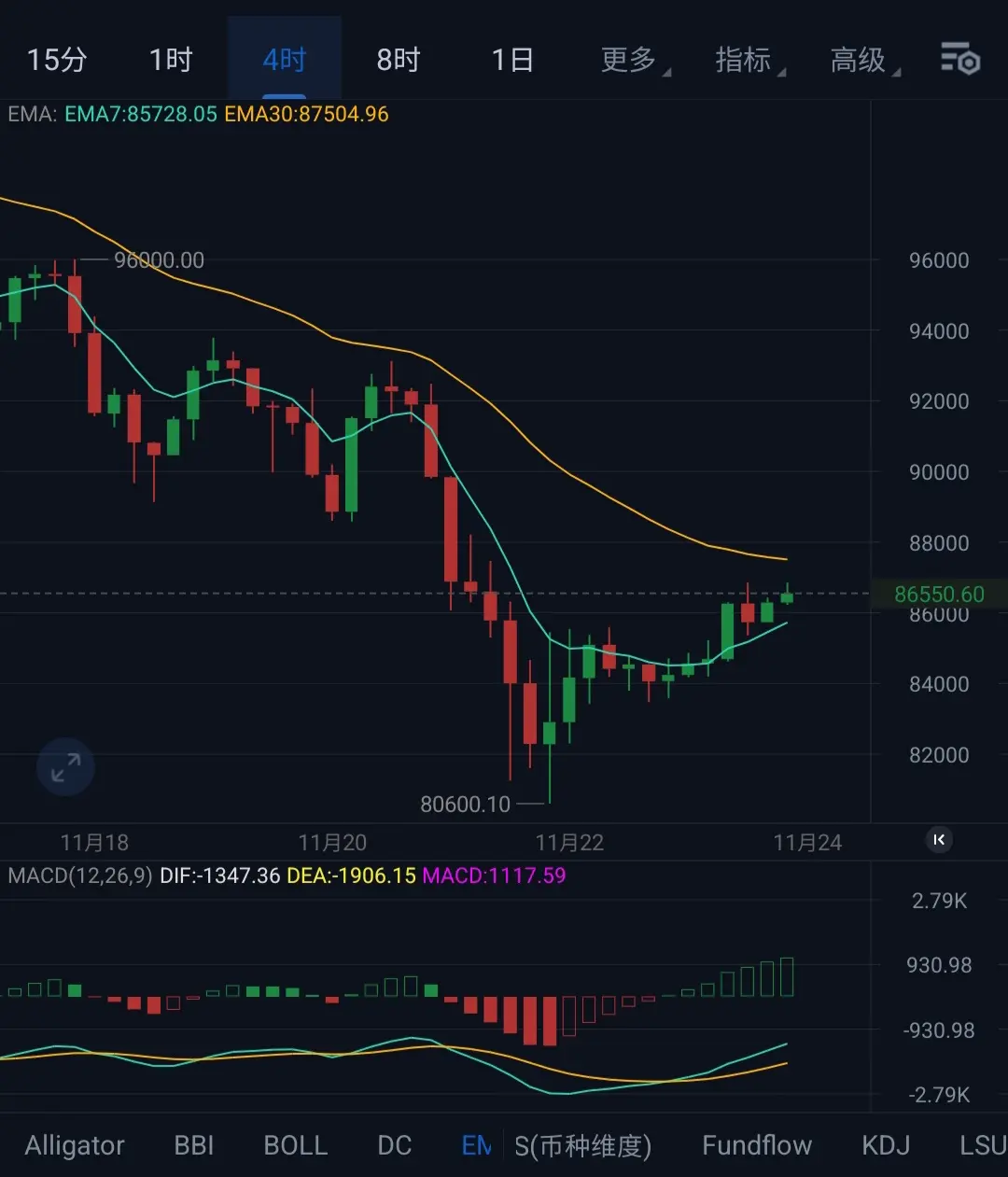Enable the Alligator indicator
The width and height of the screenshot is (1008, 1177).
(75, 1145)
